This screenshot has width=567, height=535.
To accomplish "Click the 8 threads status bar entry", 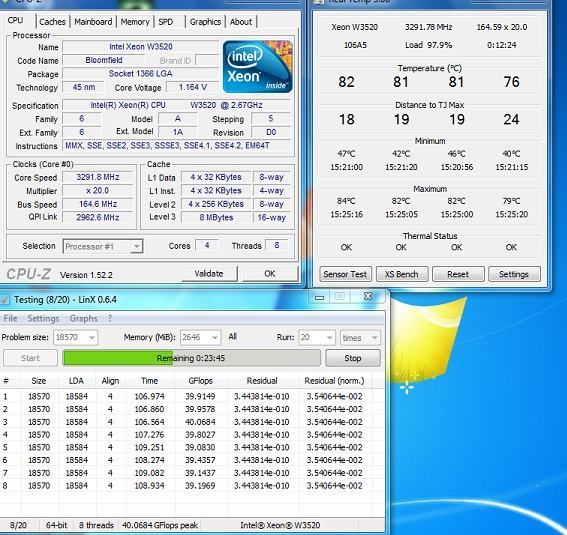I will click(96, 525).
